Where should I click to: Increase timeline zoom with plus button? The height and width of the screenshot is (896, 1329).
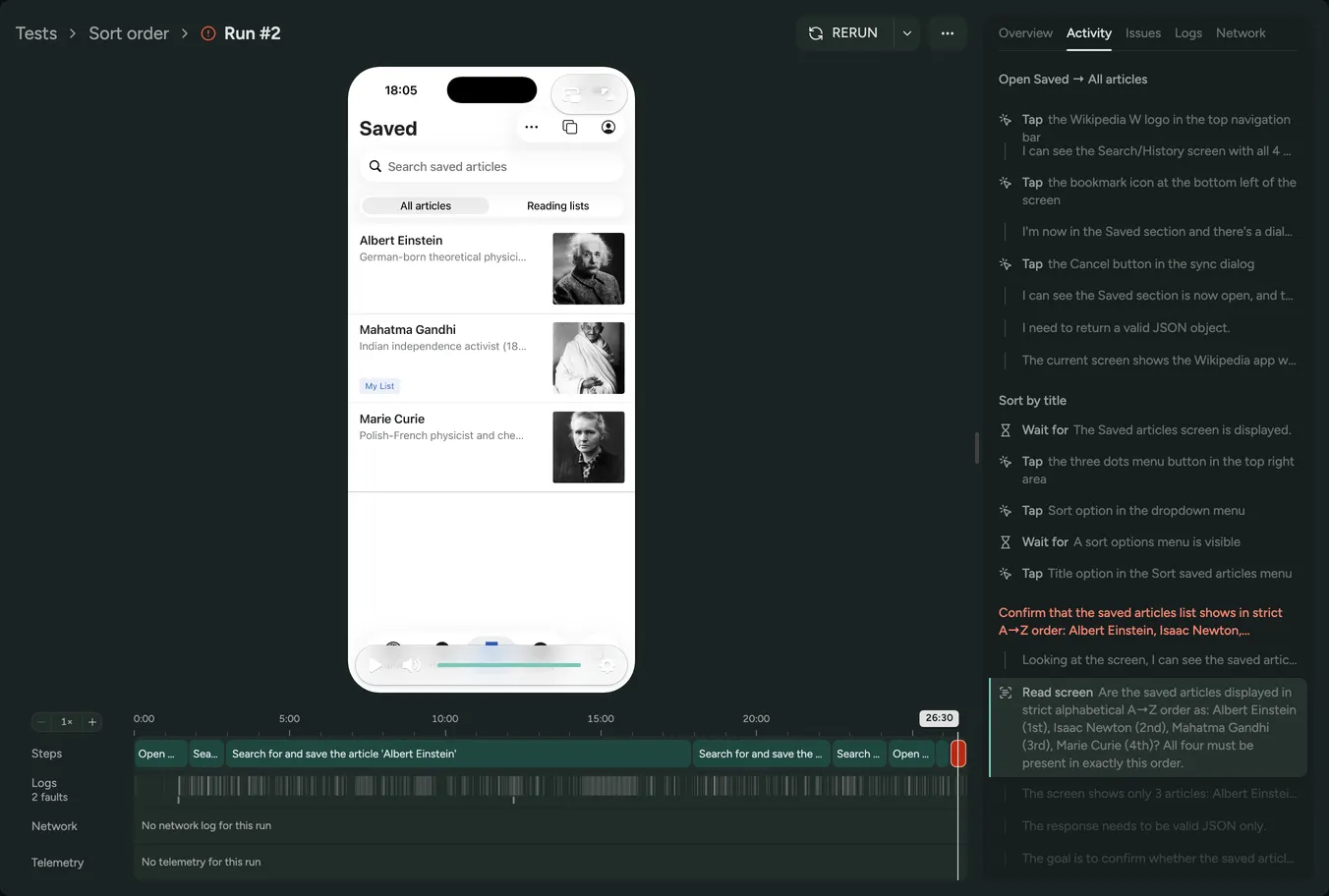coord(92,721)
